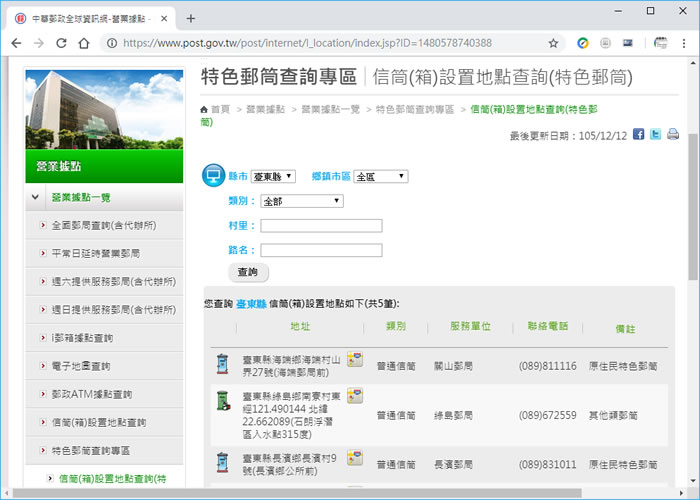Click 營業據點 breadcrumb link
The height and width of the screenshot is (500, 700).
point(266,109)
